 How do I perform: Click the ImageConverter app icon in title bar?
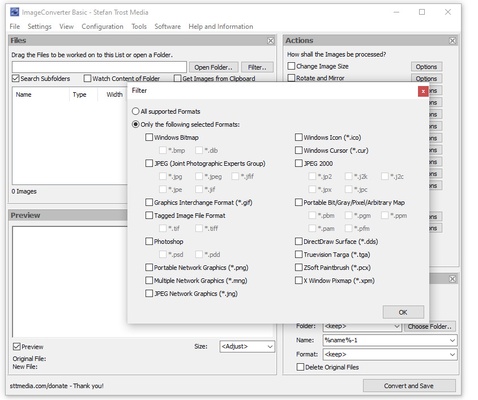14,12
